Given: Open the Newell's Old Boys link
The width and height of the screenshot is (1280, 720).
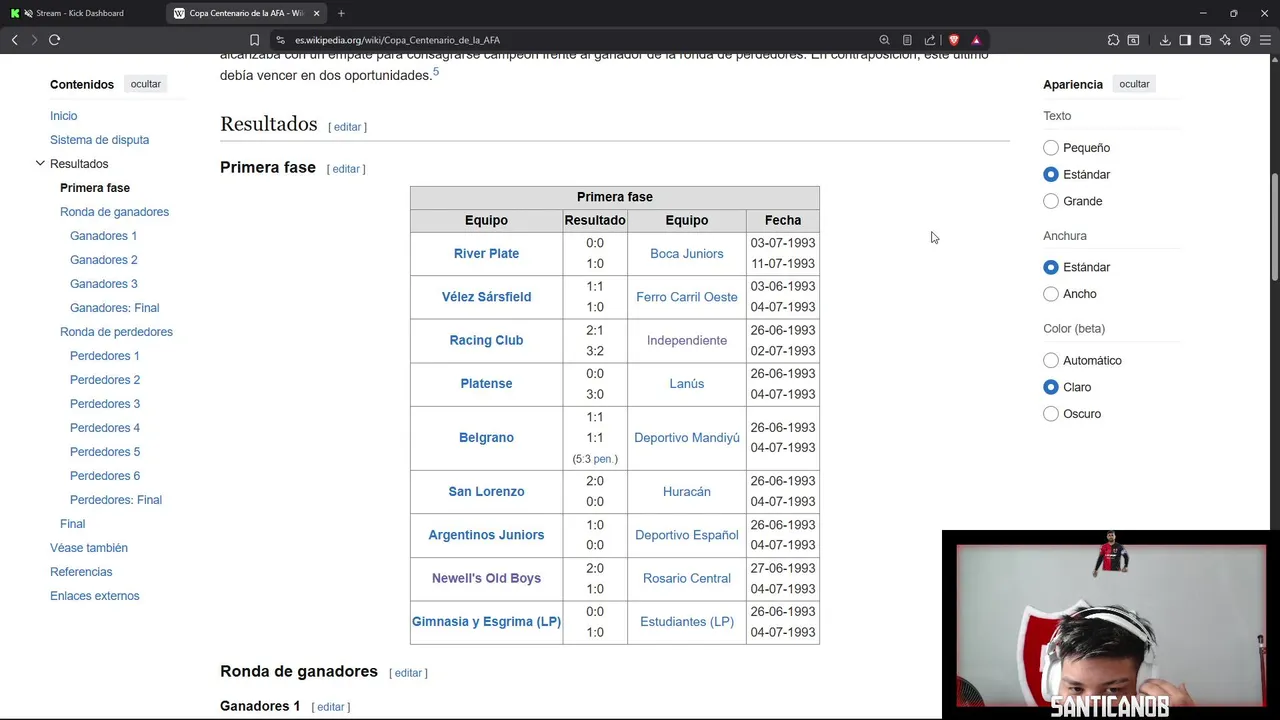Looking at the screenshot, I should coord(486,578).
